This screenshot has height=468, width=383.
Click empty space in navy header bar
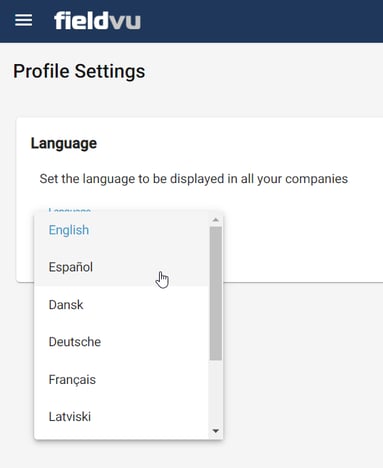[x=260, y=21]
